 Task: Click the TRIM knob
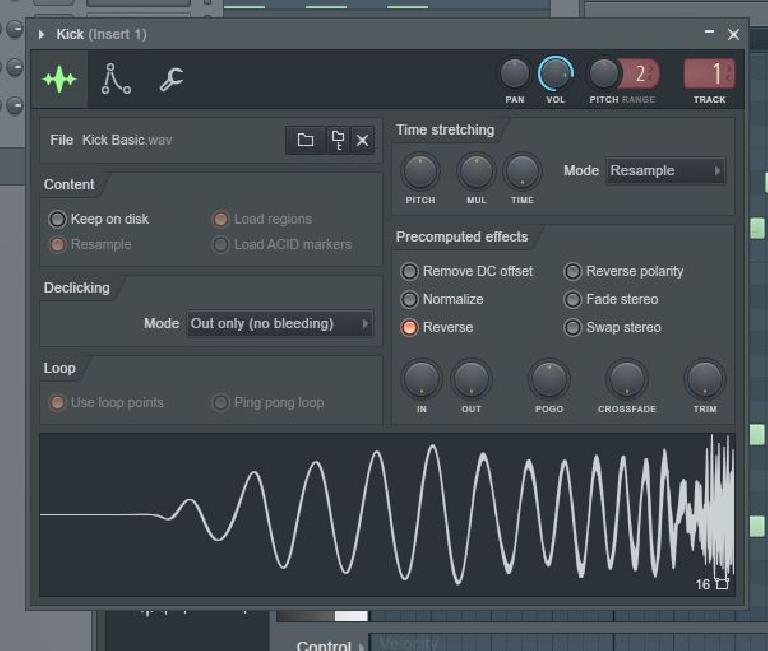(704, 379)
